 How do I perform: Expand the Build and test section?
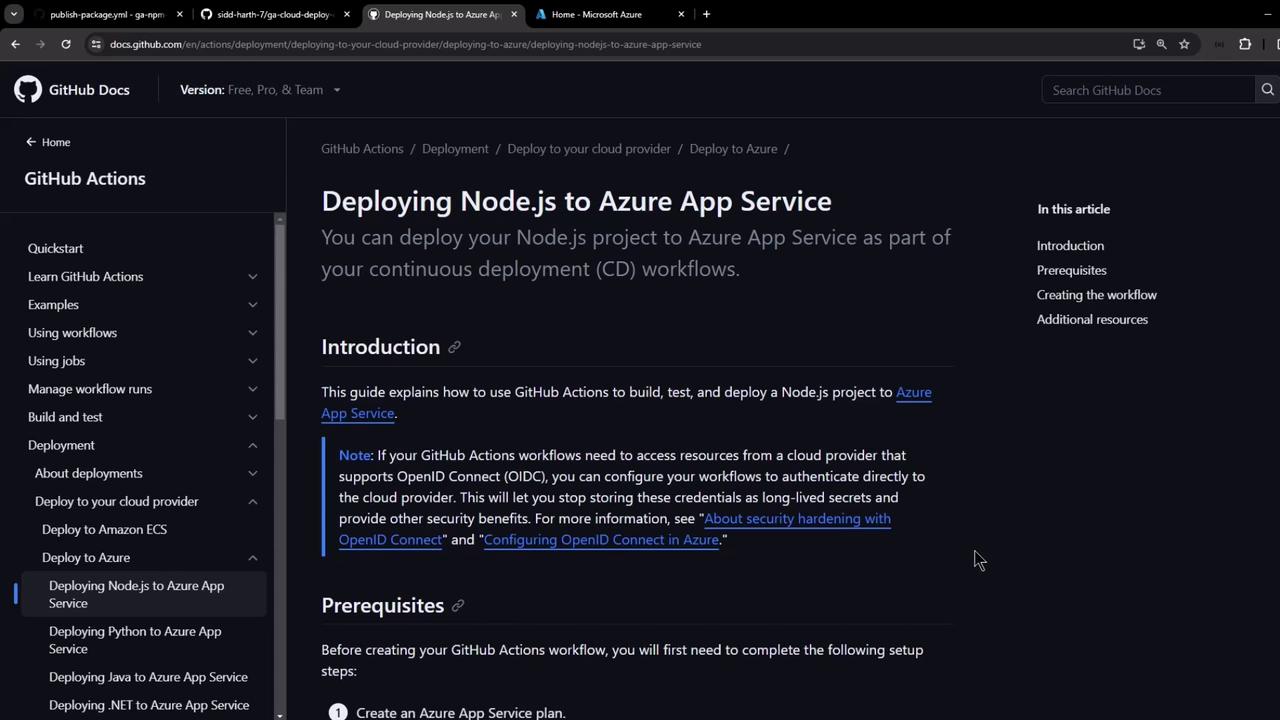[252, 417]
